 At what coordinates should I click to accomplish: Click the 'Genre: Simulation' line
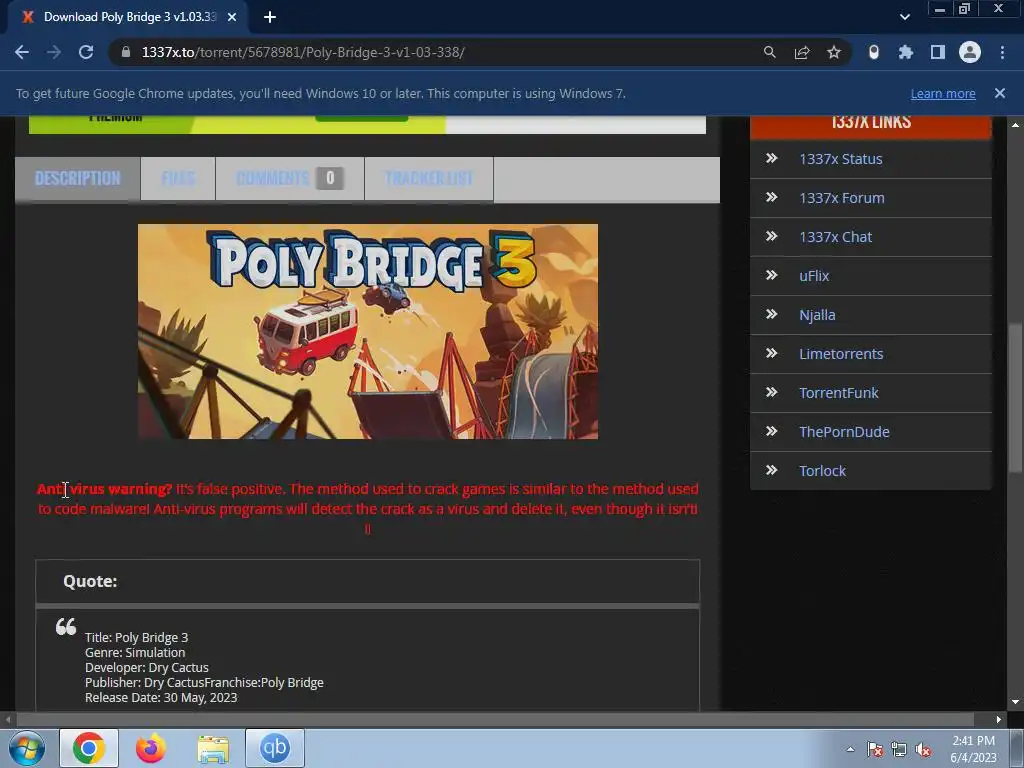pos(135,652)
